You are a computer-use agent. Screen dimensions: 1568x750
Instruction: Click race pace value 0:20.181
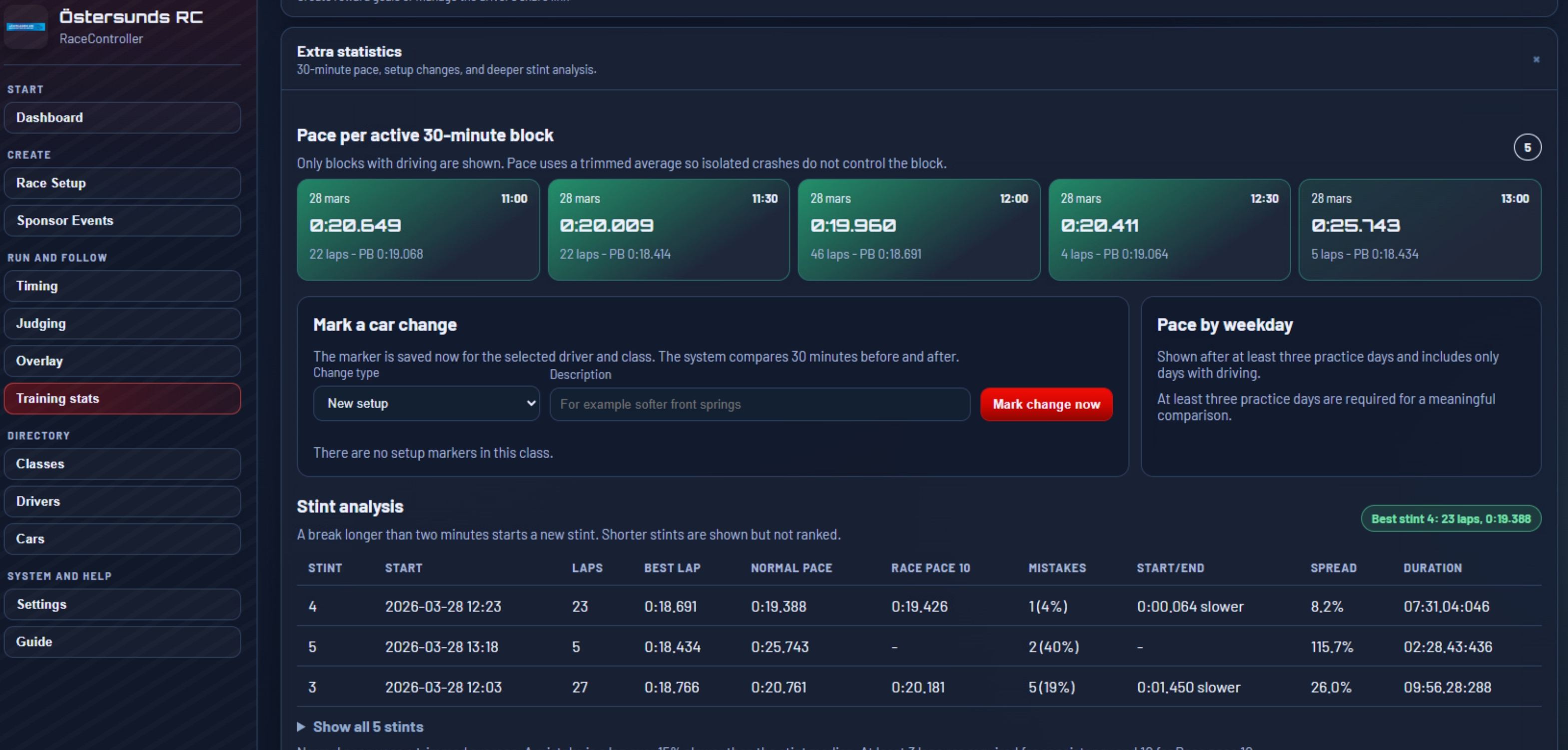pyautogui.click(x=918, y=687)
